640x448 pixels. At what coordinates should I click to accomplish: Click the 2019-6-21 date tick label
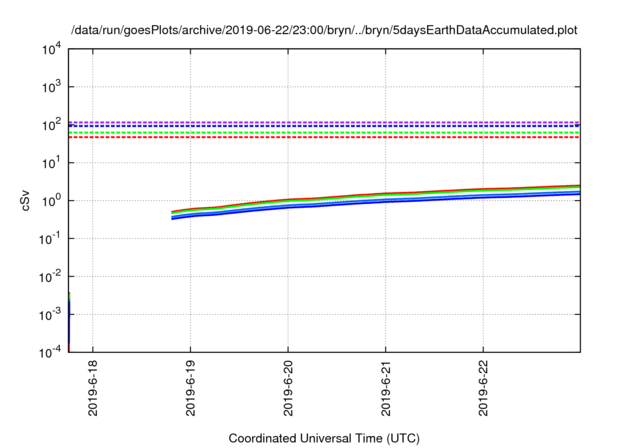coord(385,388)
